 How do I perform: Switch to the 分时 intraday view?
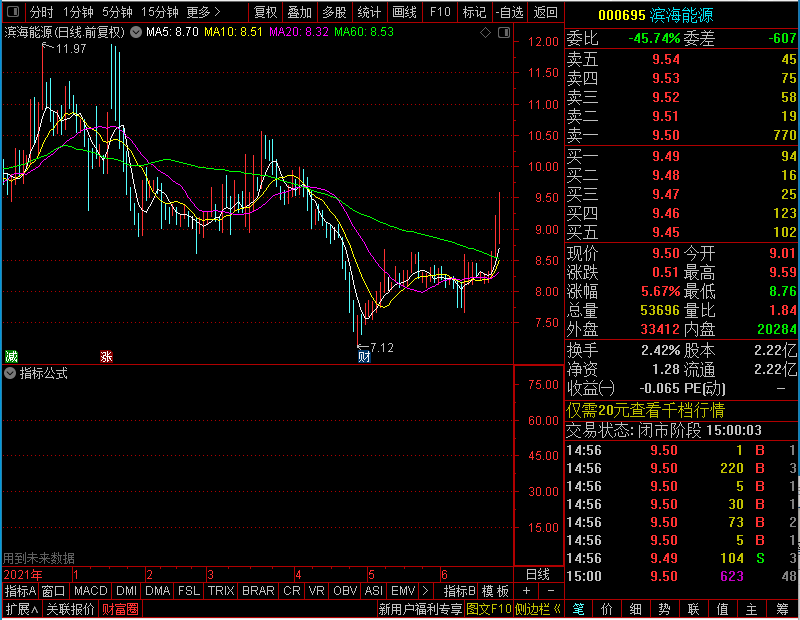click(x=41, y=12)
